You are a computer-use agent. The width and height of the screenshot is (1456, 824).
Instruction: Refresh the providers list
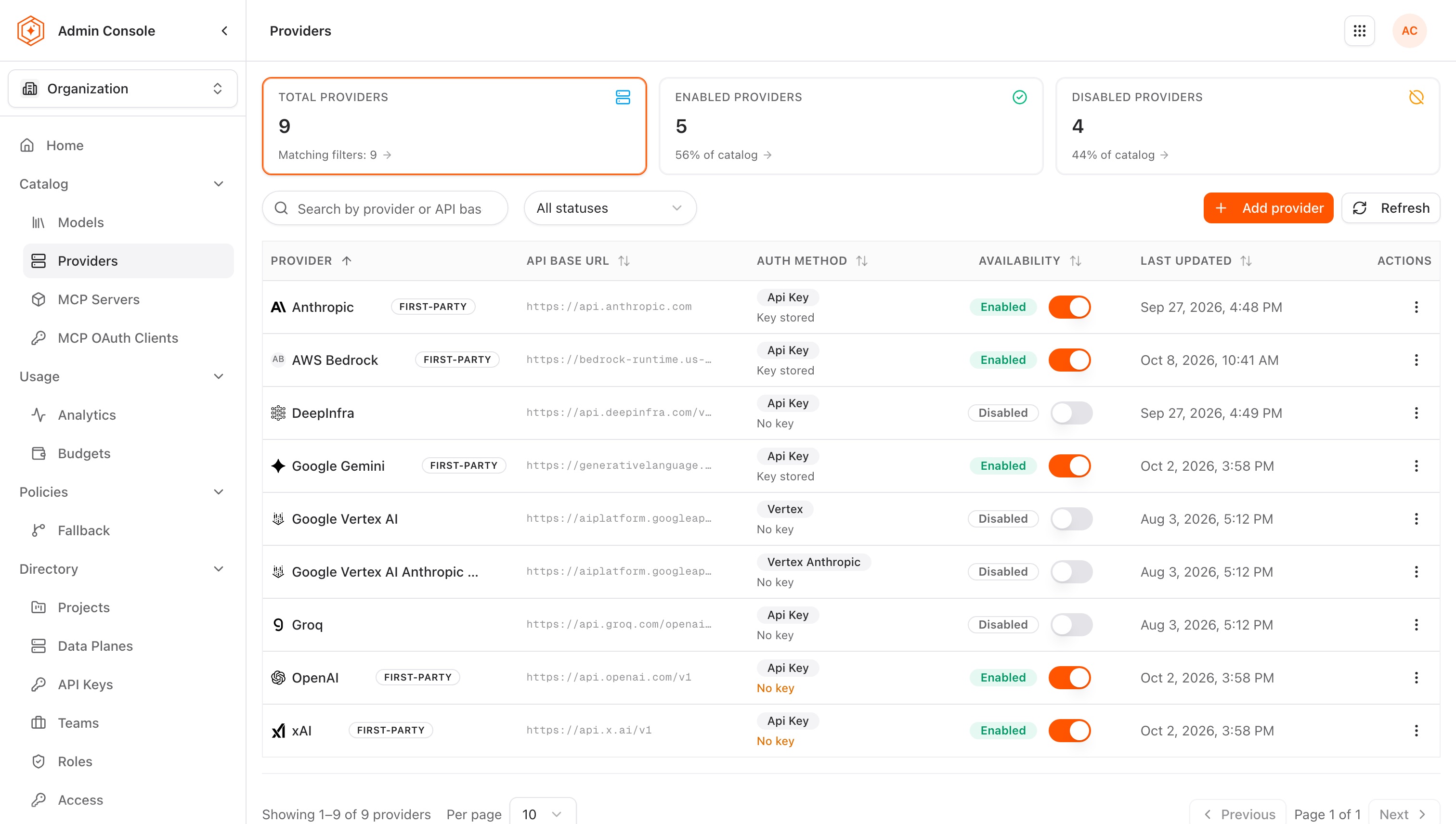pos(1391,208)
